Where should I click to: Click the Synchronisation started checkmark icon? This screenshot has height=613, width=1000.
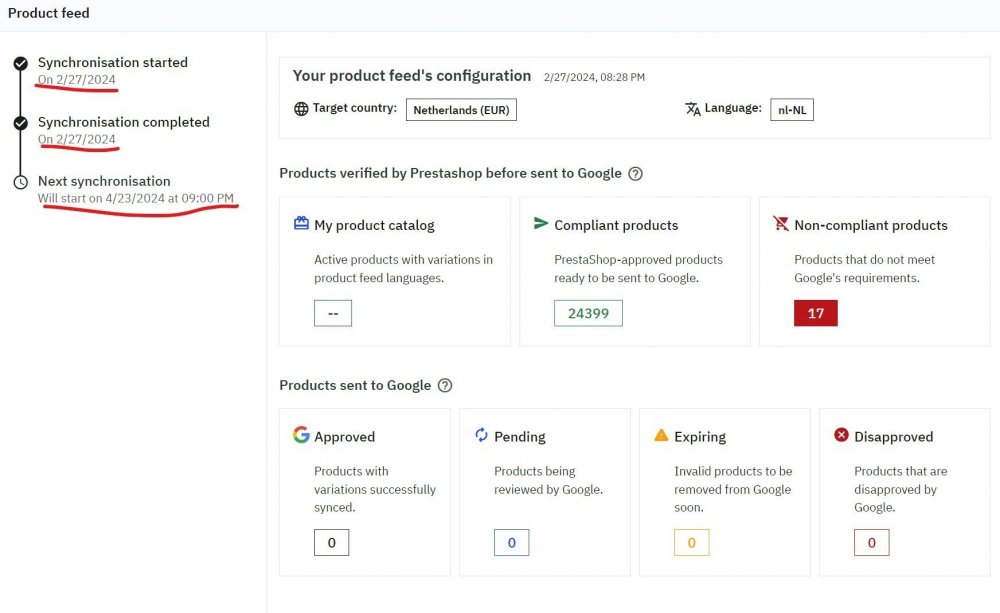tap(22, 62)
